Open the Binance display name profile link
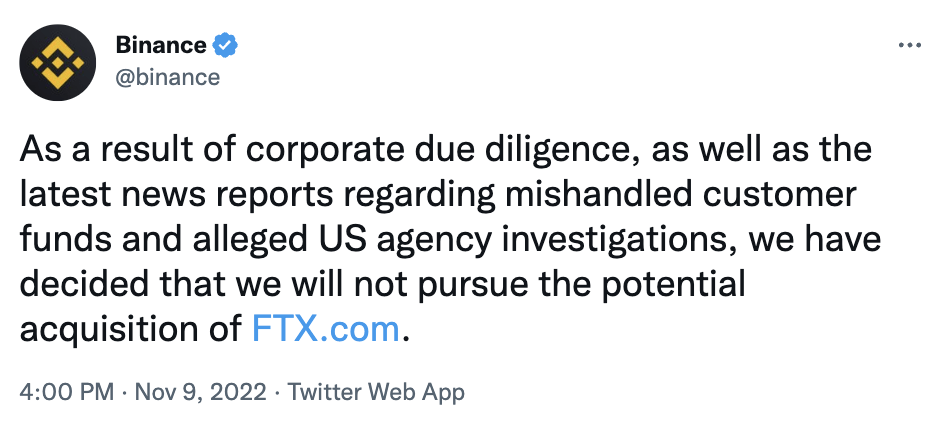 coord(161,45)
